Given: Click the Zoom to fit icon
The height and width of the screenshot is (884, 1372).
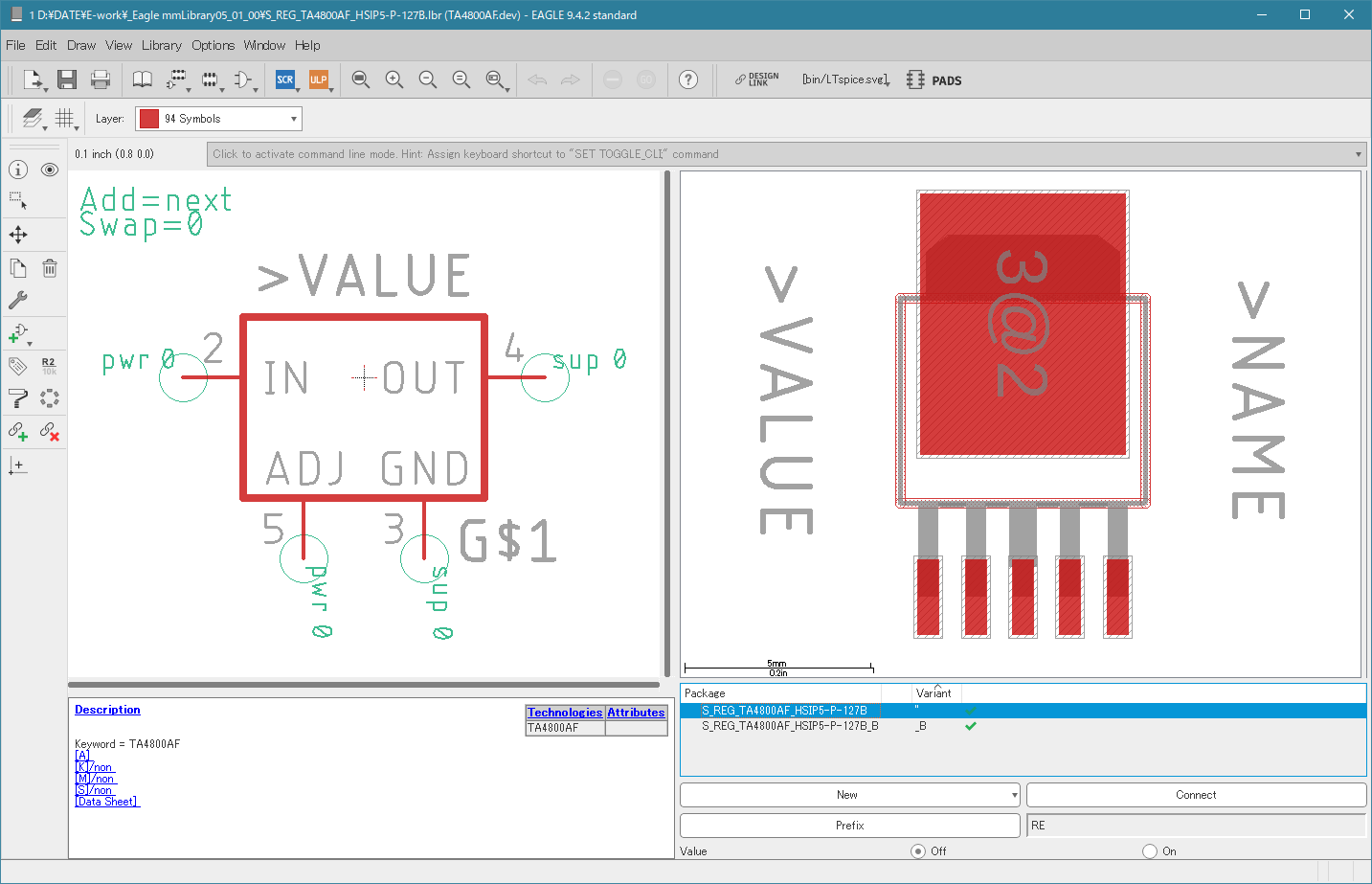Looking at the screenshot, I should 361,79.
